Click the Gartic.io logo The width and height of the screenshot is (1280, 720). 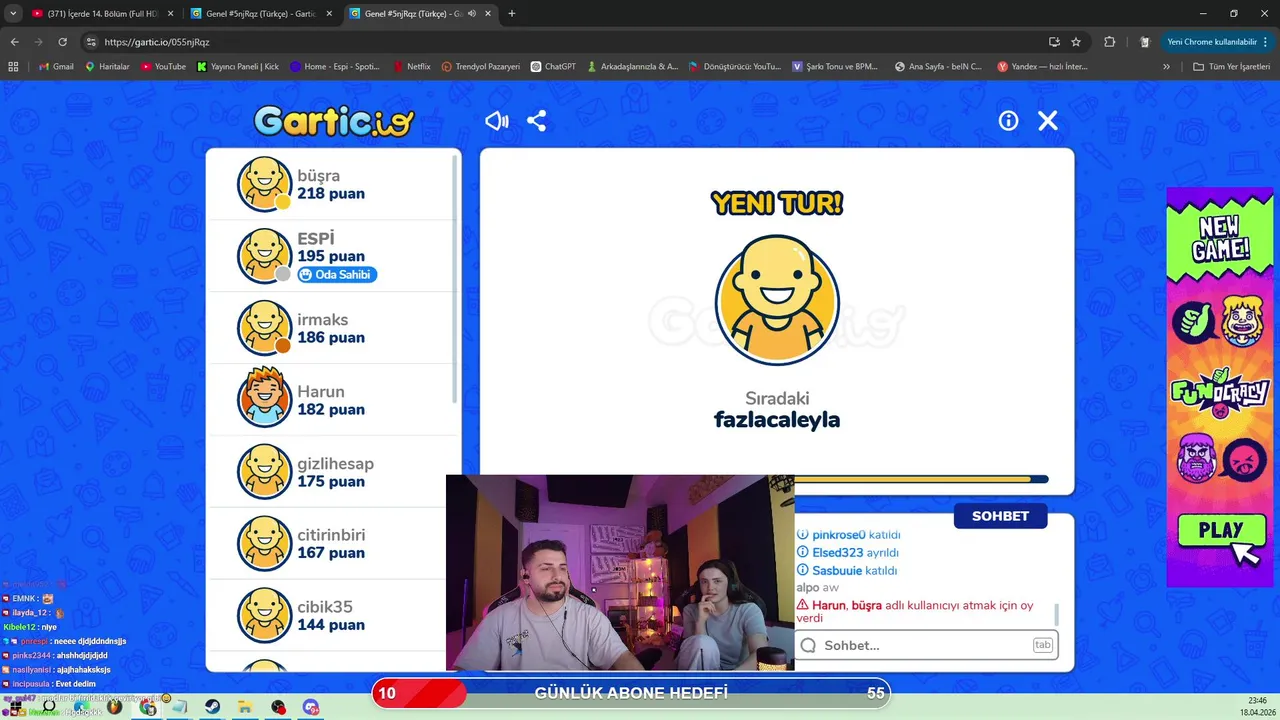(334, 121)
